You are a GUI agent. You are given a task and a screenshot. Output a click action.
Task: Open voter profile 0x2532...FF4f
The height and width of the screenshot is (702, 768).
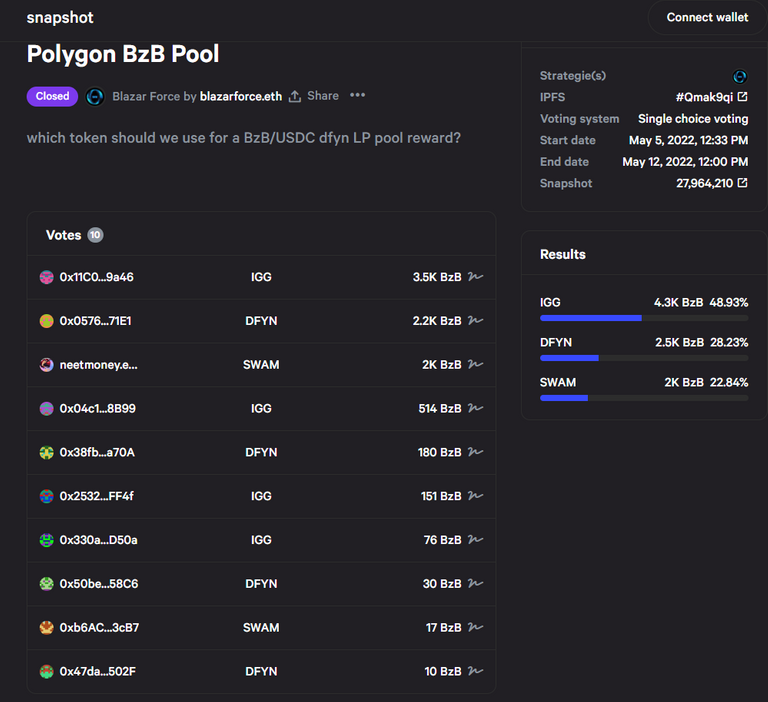96,496
